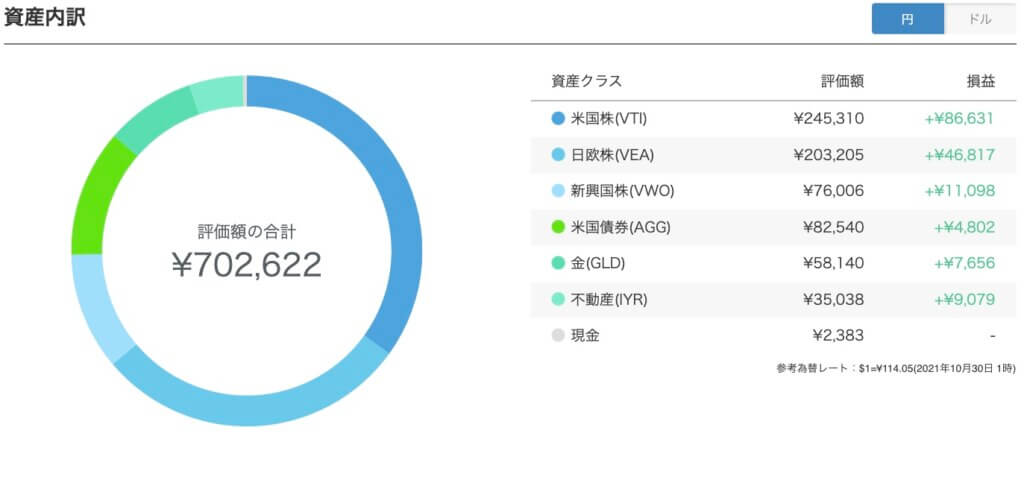The width and height of the screenshot is (1024, 489).
Task: Click the teal dot beside 金(GLD)
Action: pos(559,263)
